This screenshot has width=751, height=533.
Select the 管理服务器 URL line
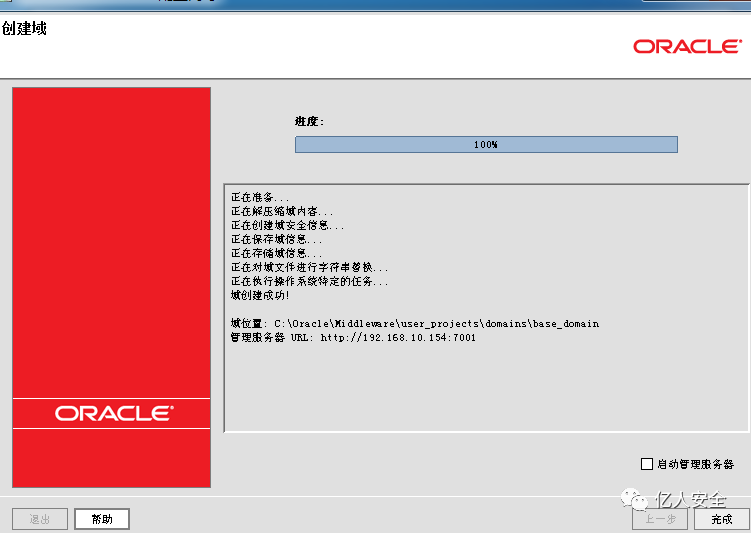click(x=353, y=338)
